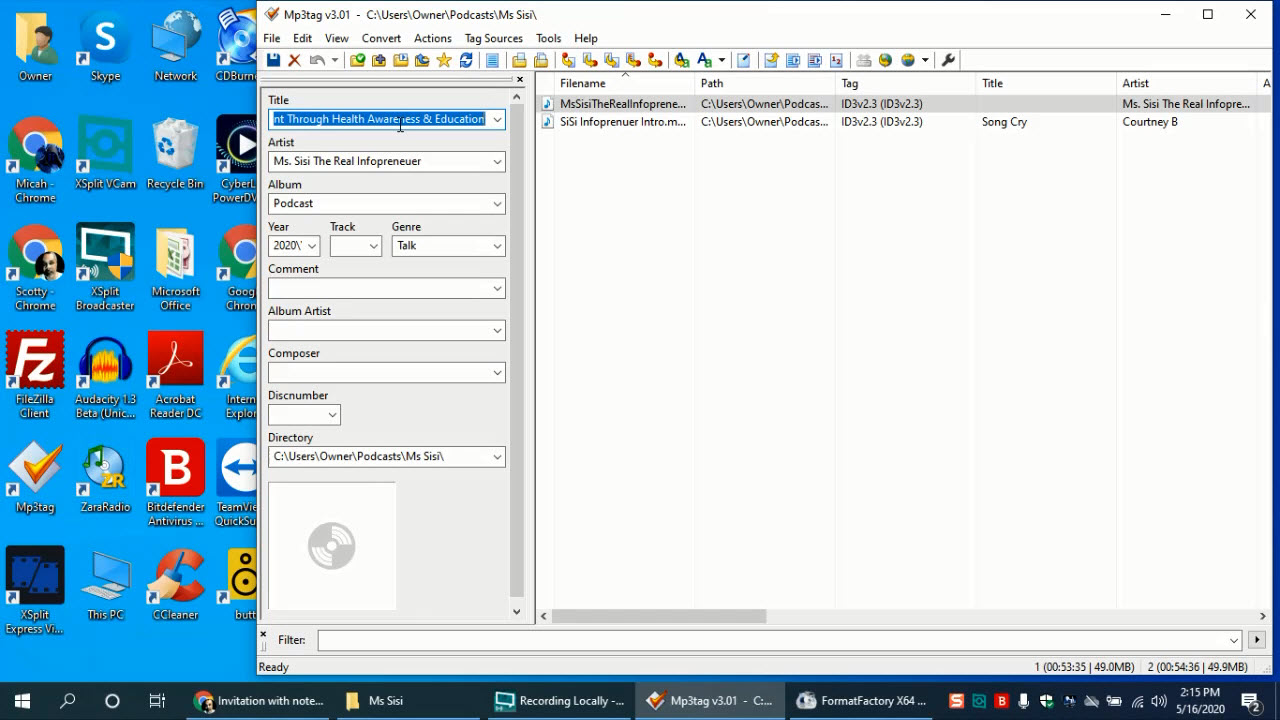Select the Microsoft Office desktop folder
Viewport: 1280px width, 720px height.
click(x=175, y=268)
